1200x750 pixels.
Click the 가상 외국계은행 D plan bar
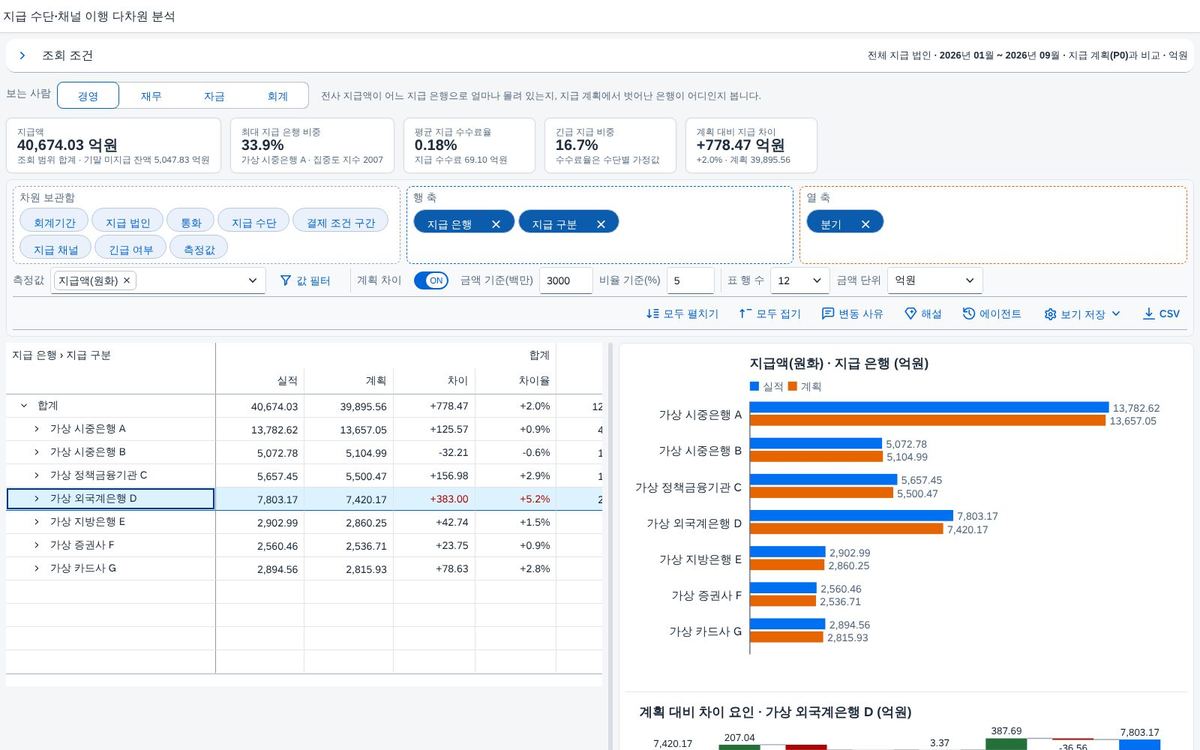846,529
